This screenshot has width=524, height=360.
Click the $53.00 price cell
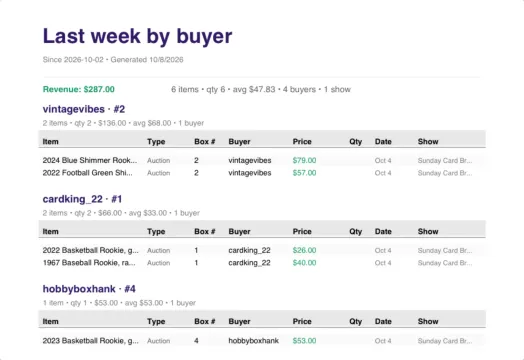pos(304,341)
